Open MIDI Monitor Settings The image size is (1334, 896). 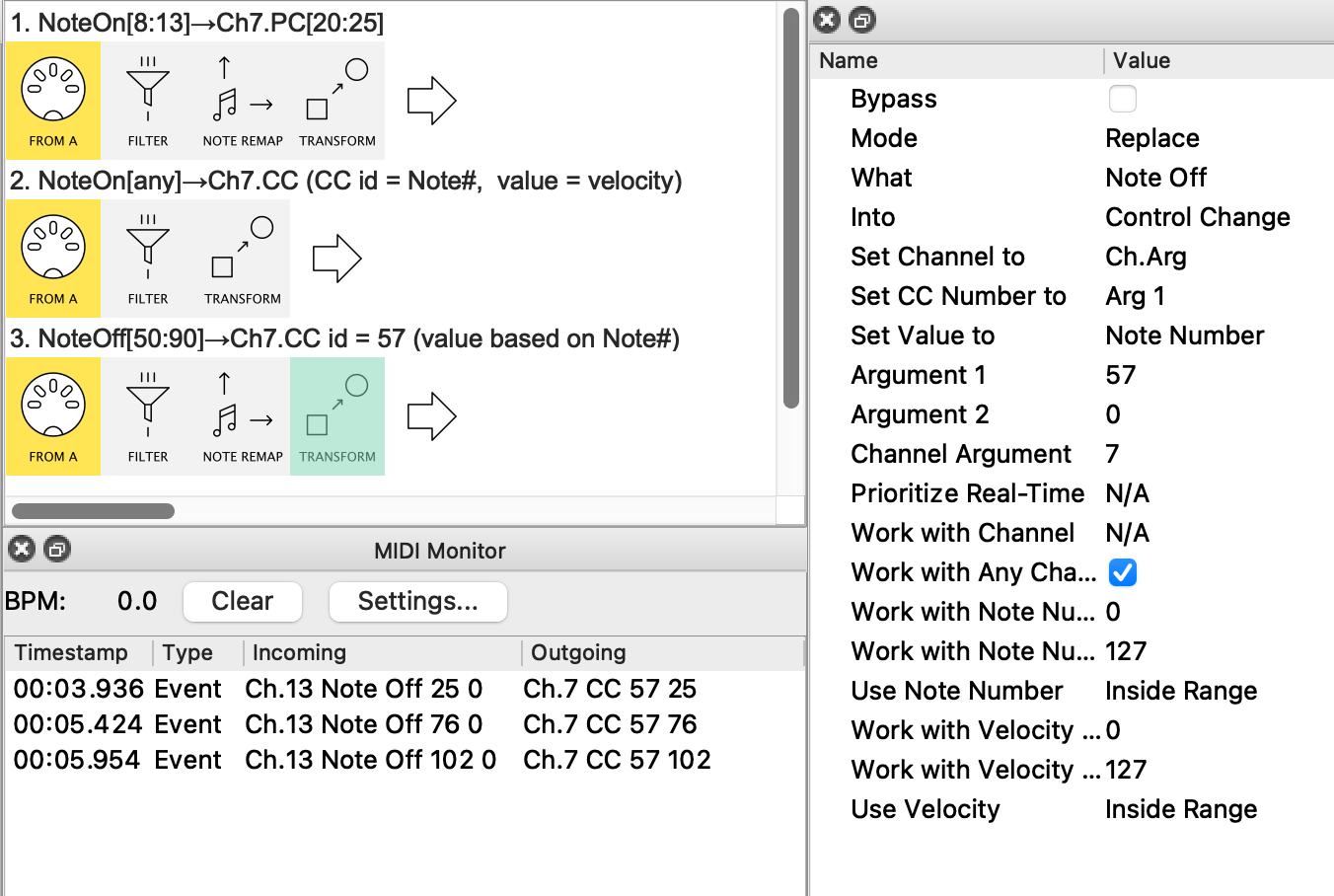pos(417,601)
